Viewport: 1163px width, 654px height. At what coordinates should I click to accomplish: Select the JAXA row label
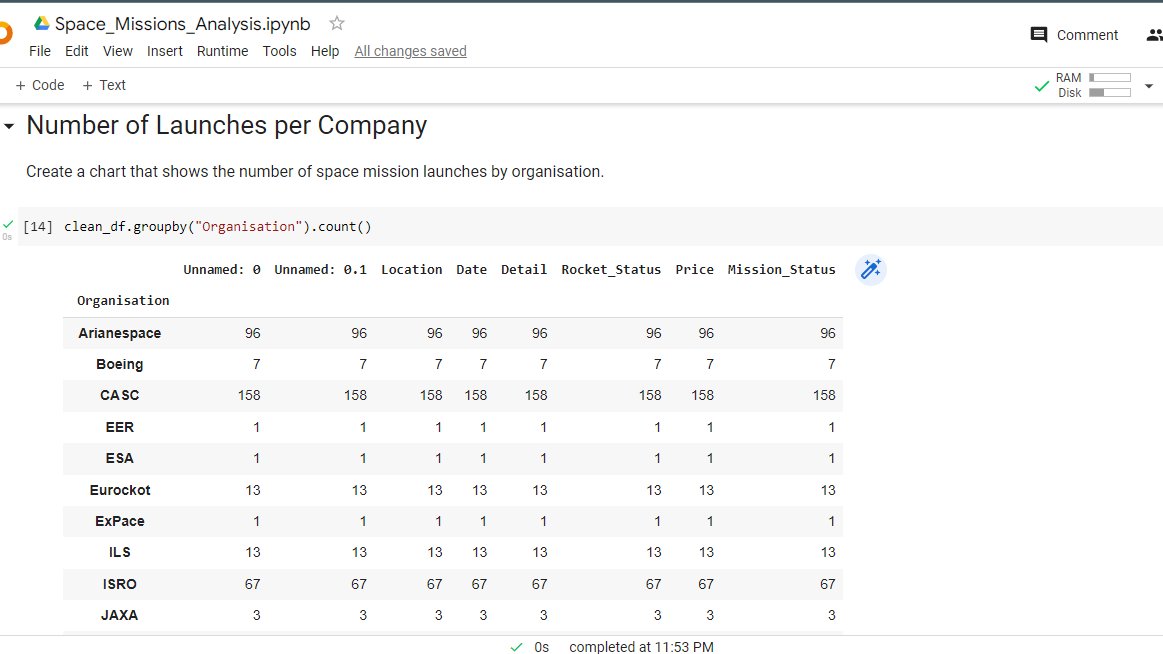tap(119, 615)
